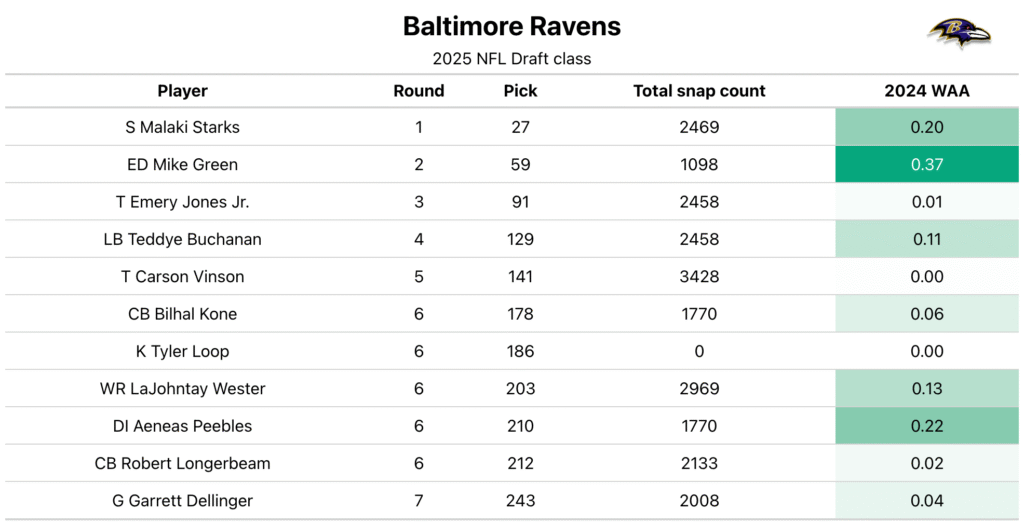This screenshot has height=524, width=1024.
Task: Click WR LaJohntay Wester name
Action: coord(182,388)
